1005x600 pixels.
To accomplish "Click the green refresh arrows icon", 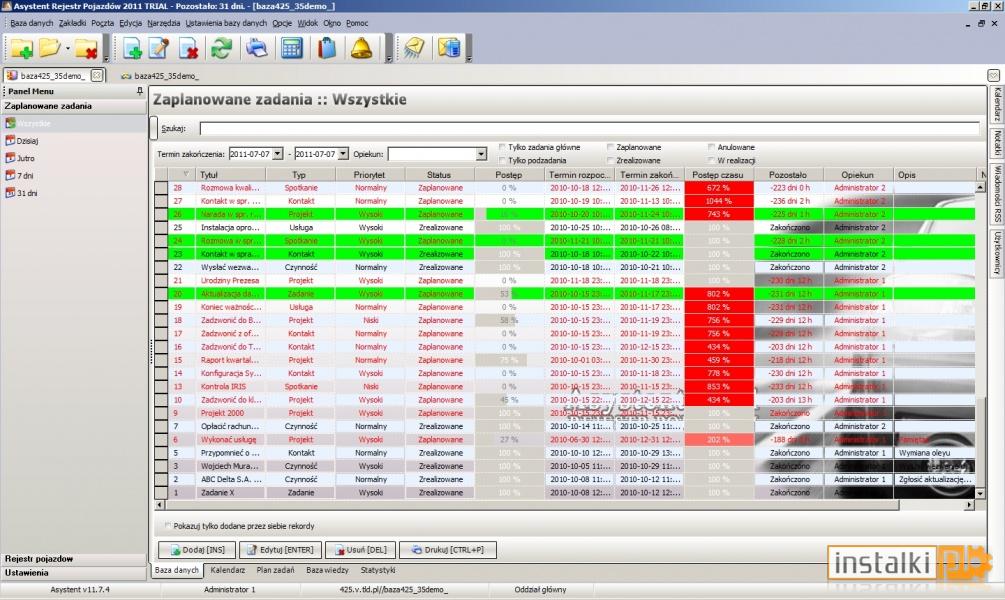I will pos(222,48).
